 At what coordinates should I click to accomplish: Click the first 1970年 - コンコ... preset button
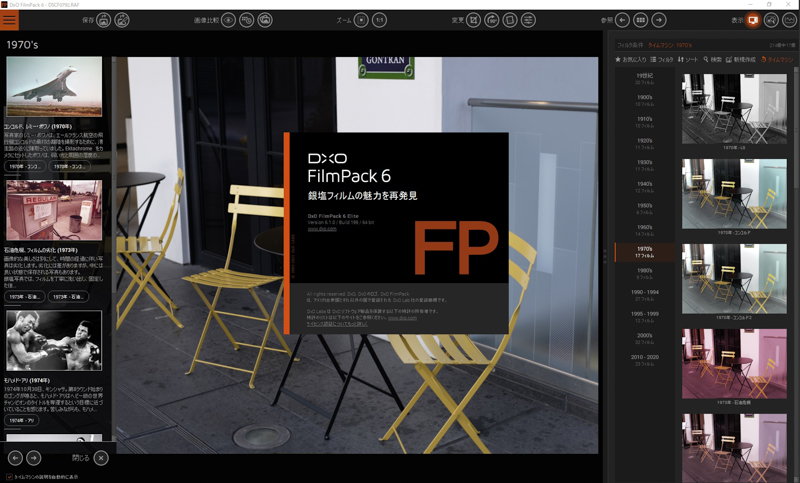pos(24,167)
